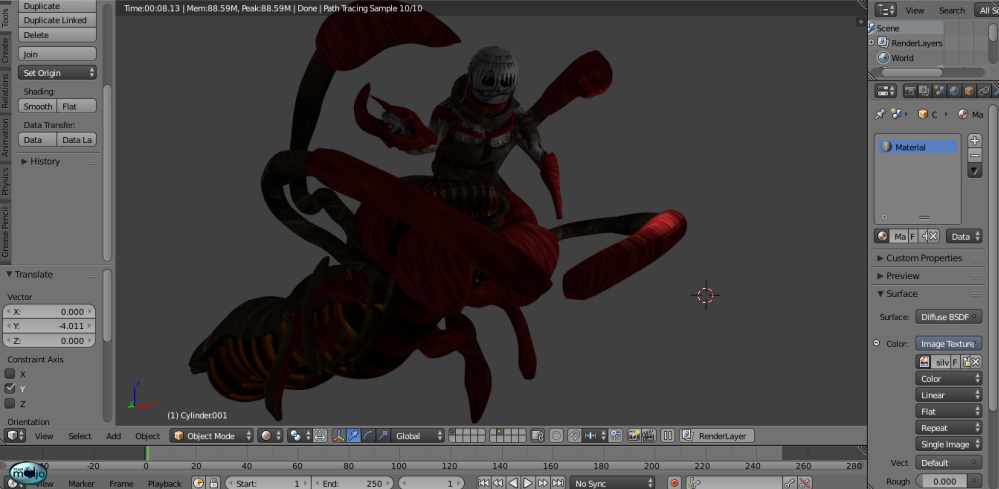Uncheck the Y constraint axis checkbox
The height and width of the screenshot is (489, 999).
(x=10, y=388)
